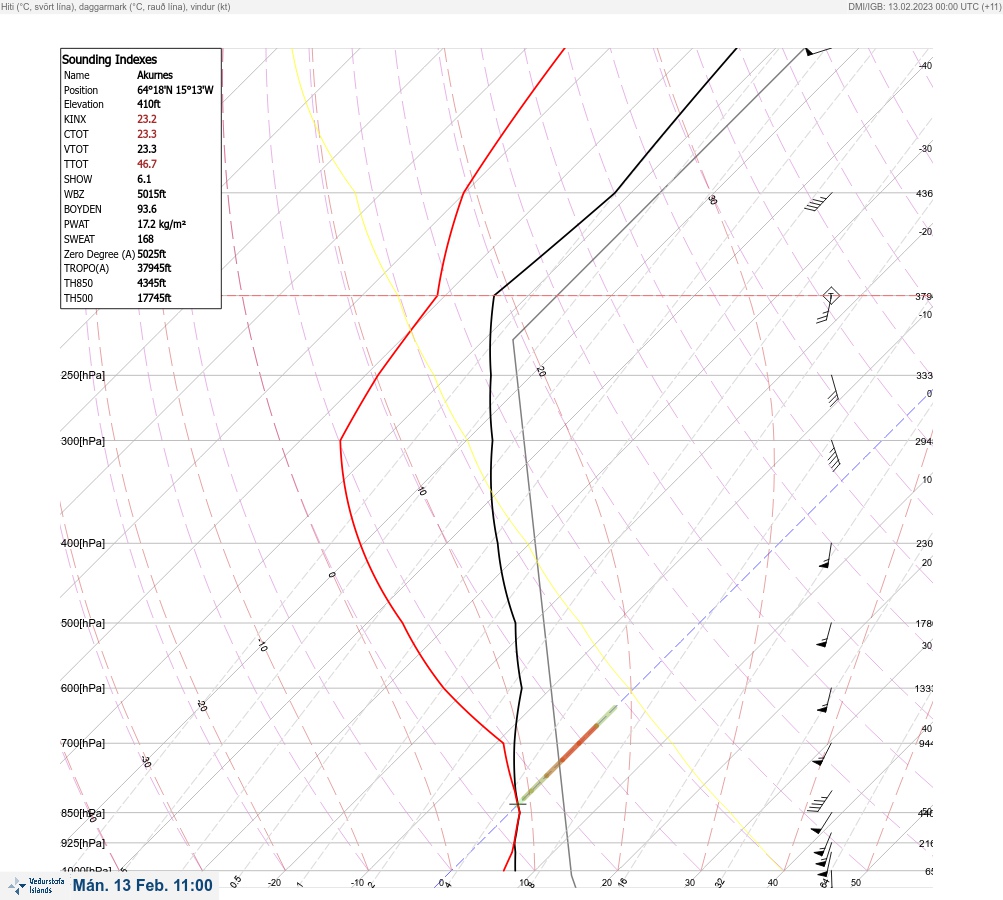Click the TROPO(A) value 37945ft
Screen dimensions: 1003x900
click(154, 268)
